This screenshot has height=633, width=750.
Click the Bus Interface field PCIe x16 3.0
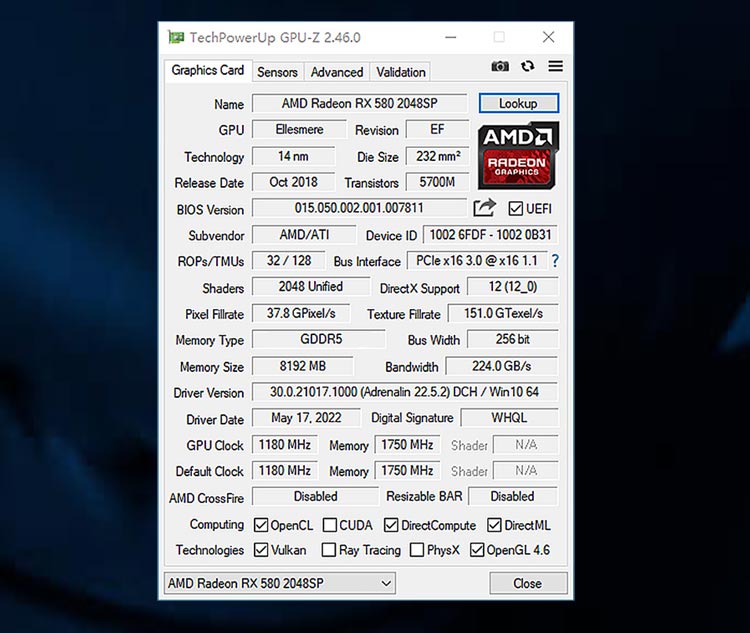click(x=477, y=261)
